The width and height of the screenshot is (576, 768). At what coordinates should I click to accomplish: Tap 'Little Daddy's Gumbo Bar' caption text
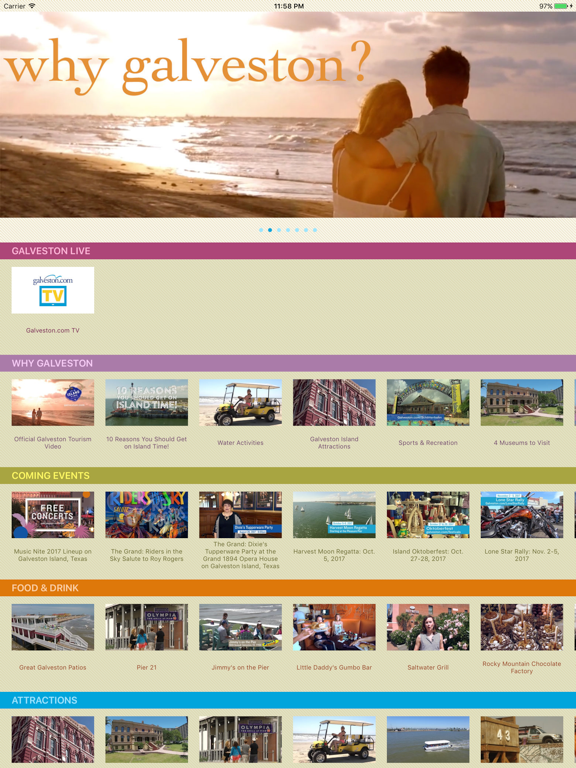(334, 668)
